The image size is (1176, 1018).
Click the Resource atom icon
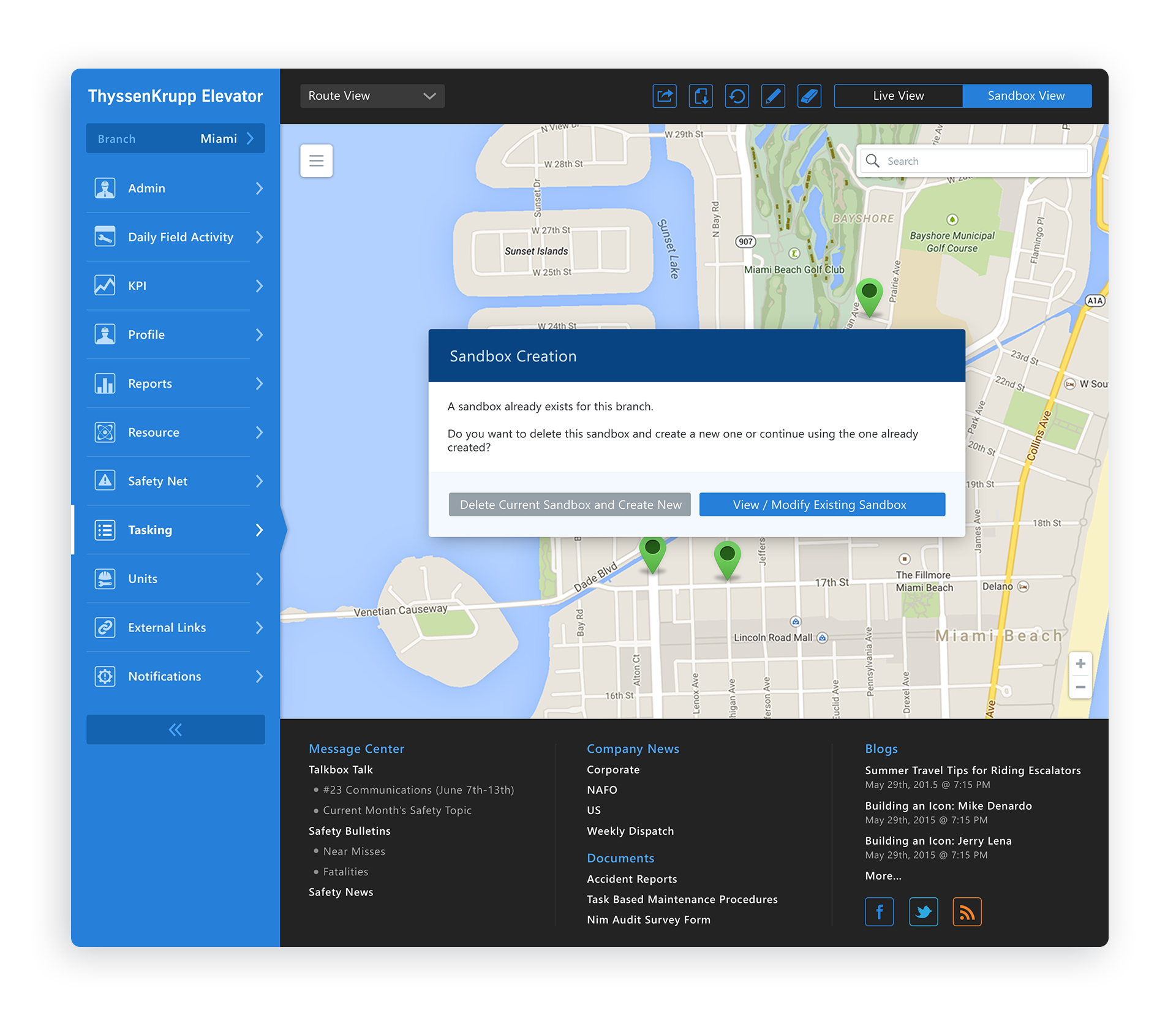(105, 432)
